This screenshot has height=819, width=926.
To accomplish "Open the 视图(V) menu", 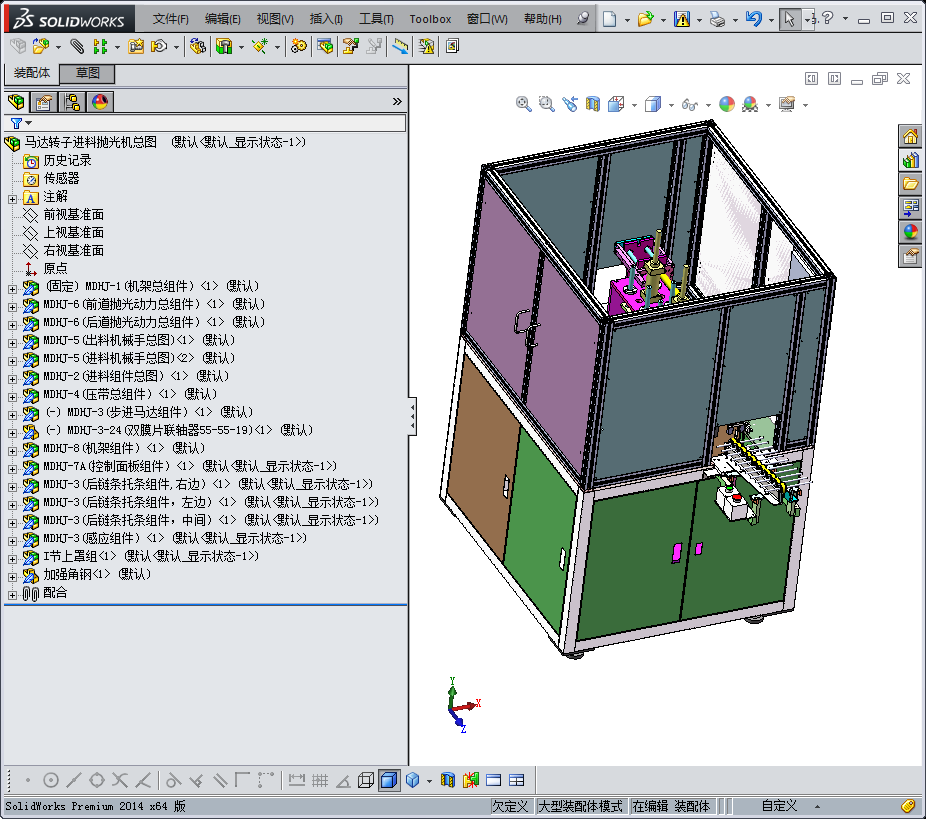I will [275, 19].
